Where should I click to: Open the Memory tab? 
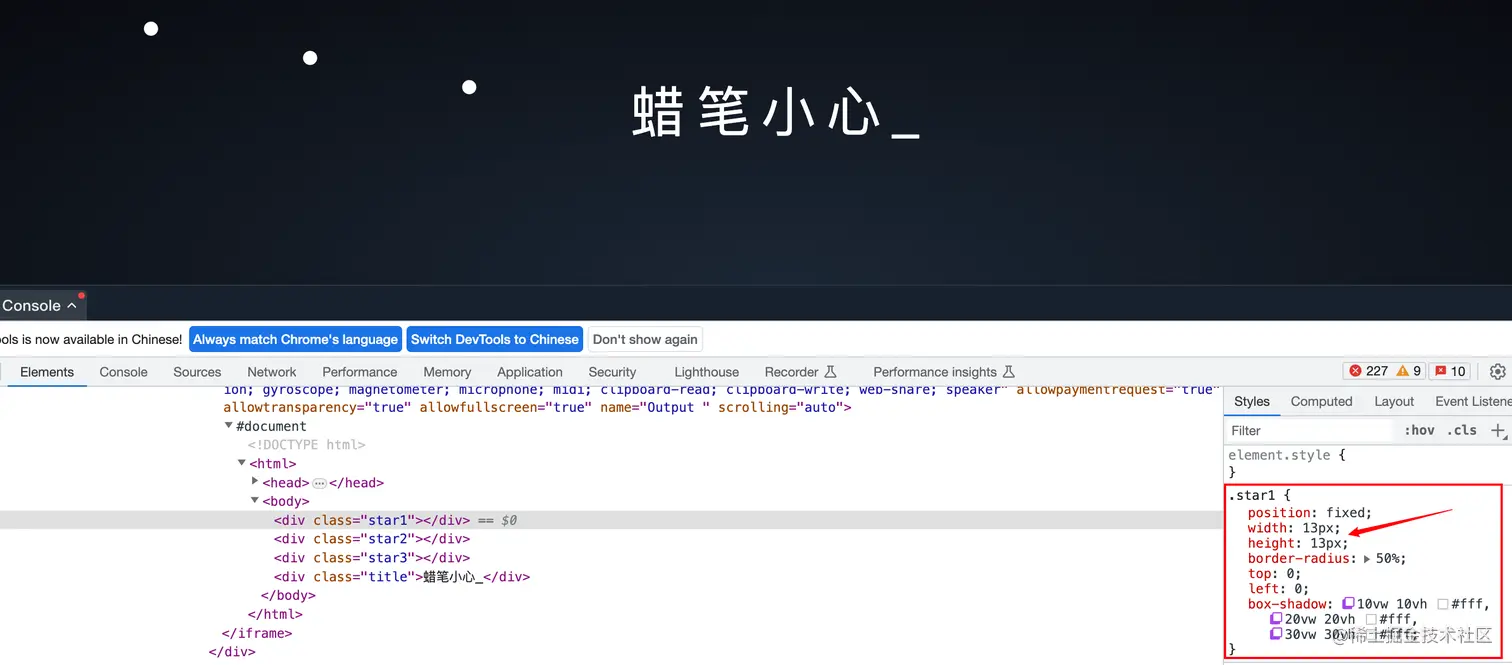447,372
